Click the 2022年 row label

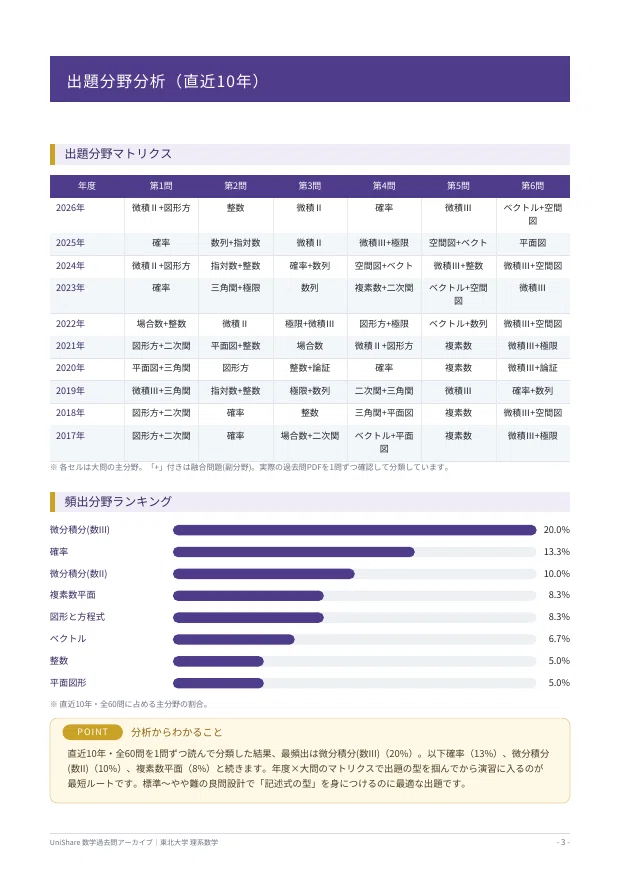pos(70,323)
